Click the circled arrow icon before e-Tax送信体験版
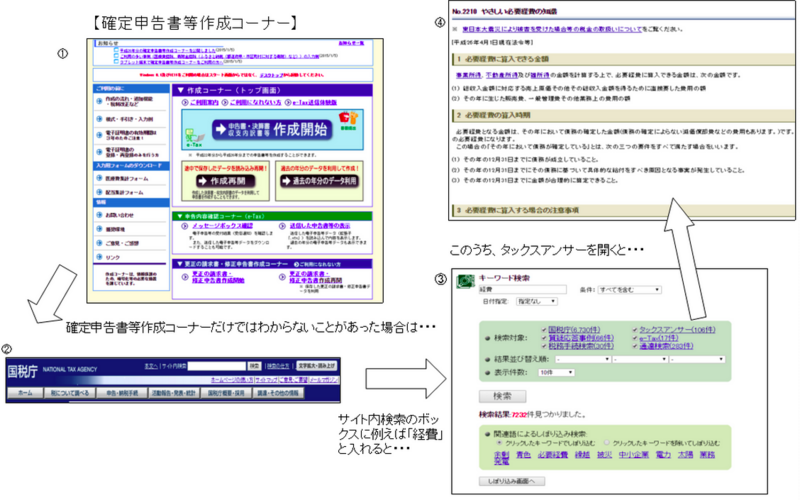800x500 pixels. (288, 103)
